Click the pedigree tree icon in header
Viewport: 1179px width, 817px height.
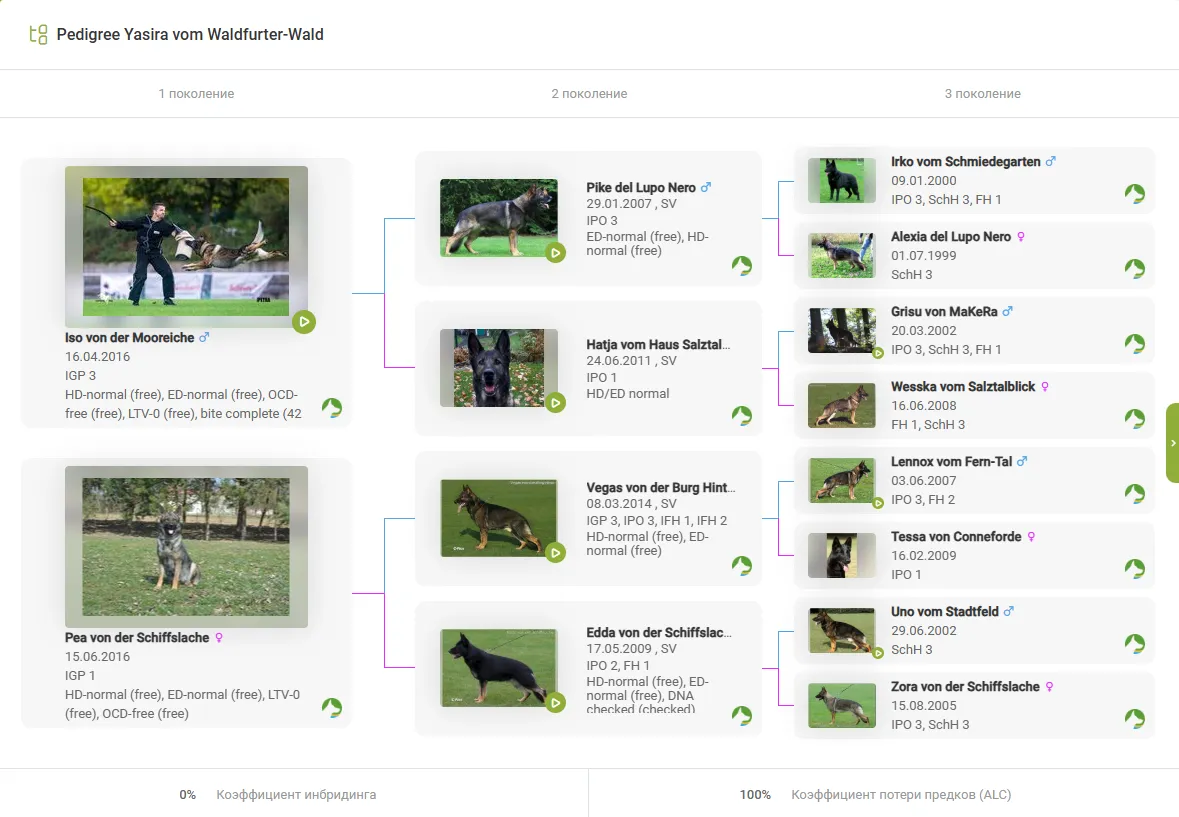point(38,35)
